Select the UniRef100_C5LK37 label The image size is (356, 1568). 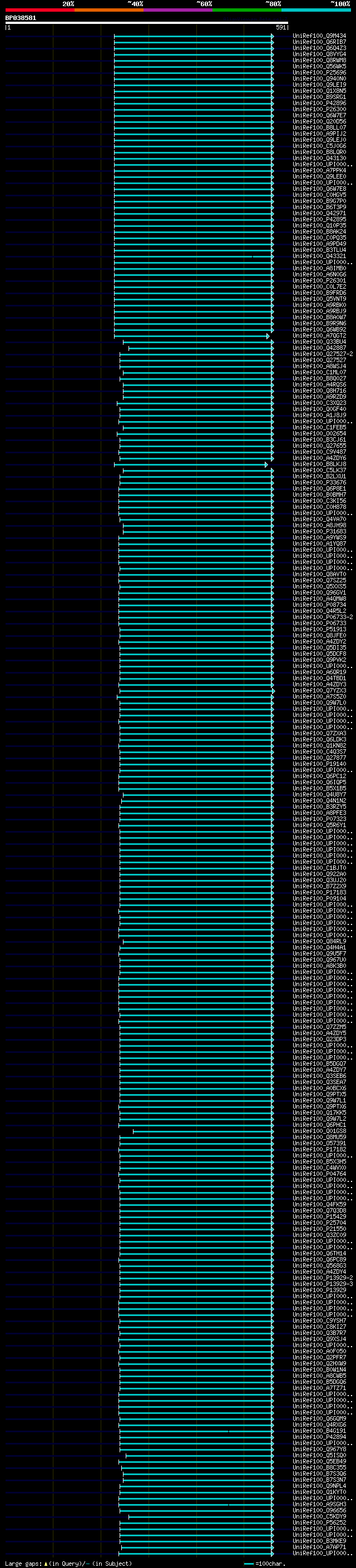click(x=319, y=471)
